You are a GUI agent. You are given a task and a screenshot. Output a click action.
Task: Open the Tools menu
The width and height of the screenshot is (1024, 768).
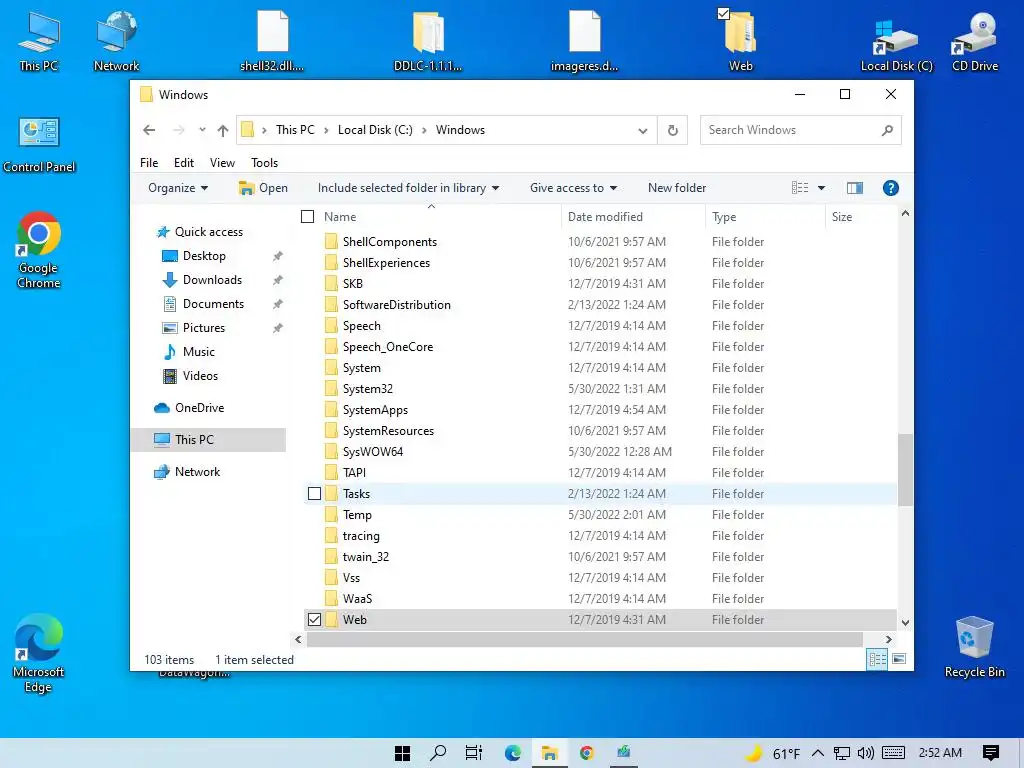264,163
